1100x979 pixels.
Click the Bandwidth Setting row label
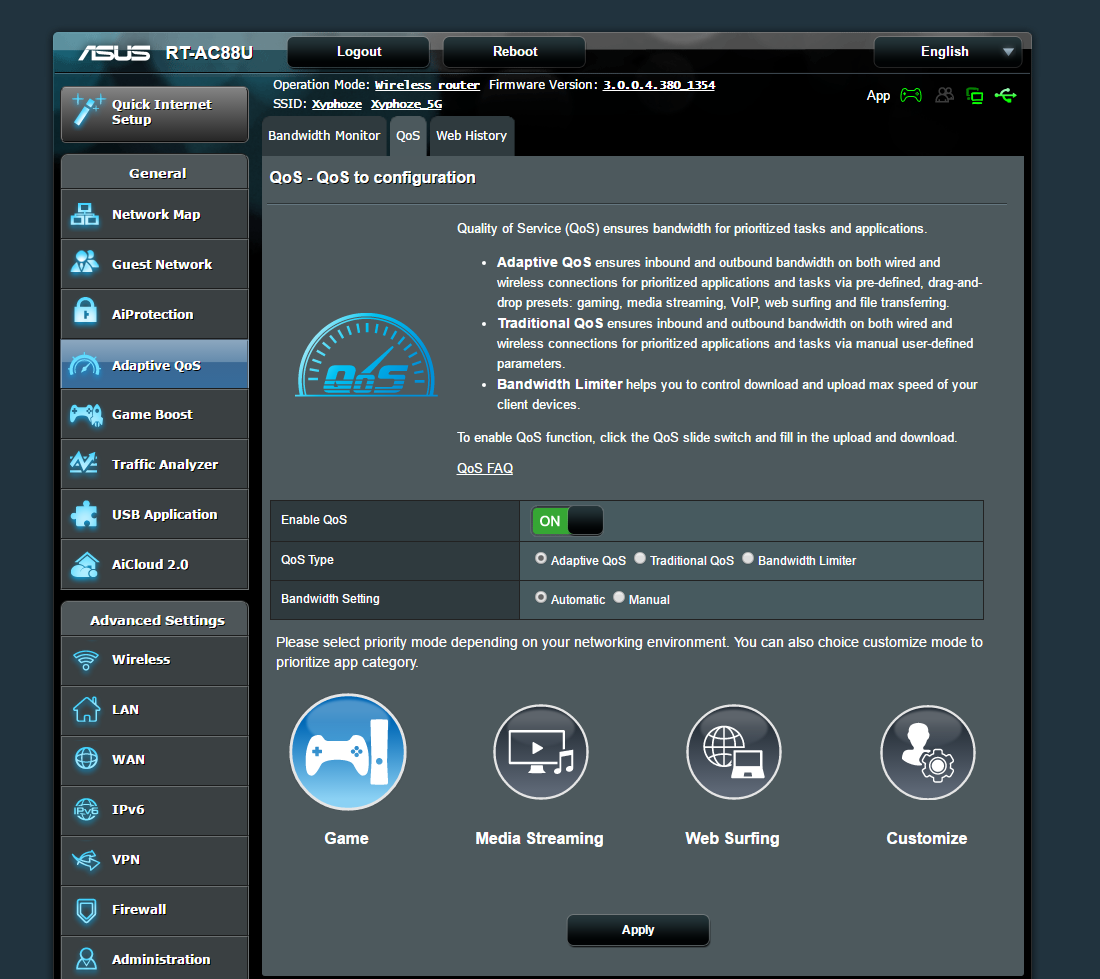click(x=330, y=598)
